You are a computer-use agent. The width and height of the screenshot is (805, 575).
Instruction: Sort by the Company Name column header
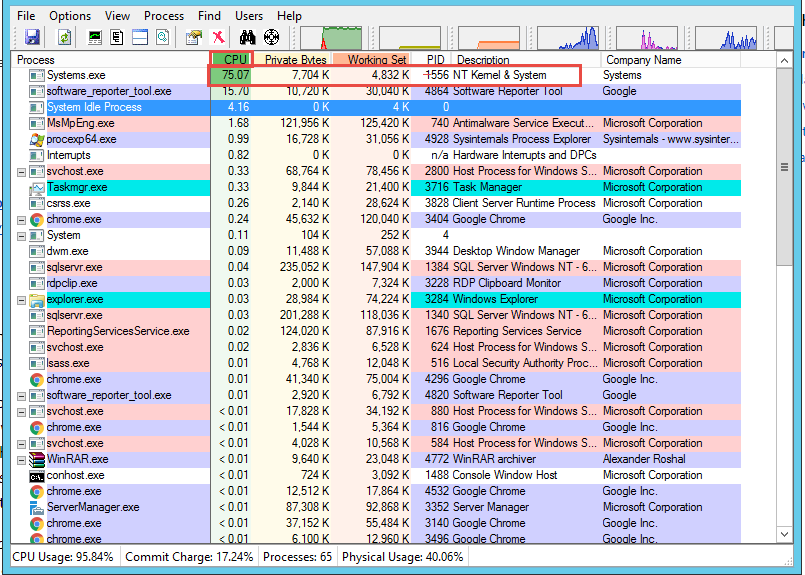pyautogui.click(x=670, y=60)
